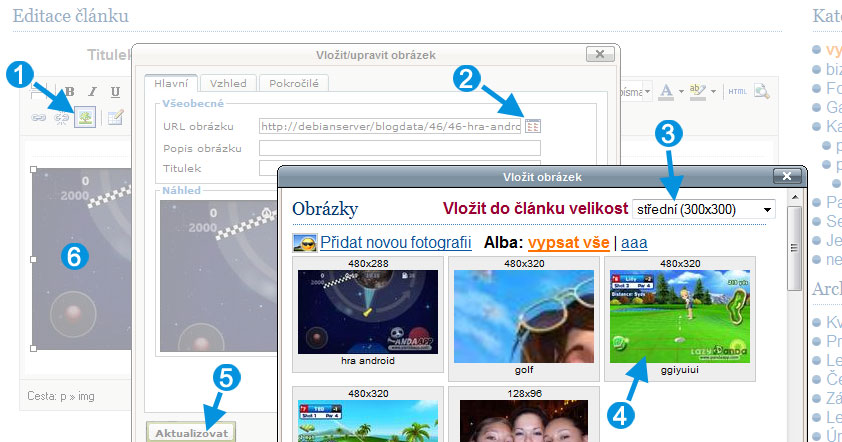Click the scrollbar up arrow in Vložit obrázek

pyautogui.click(x=794, y=197)
